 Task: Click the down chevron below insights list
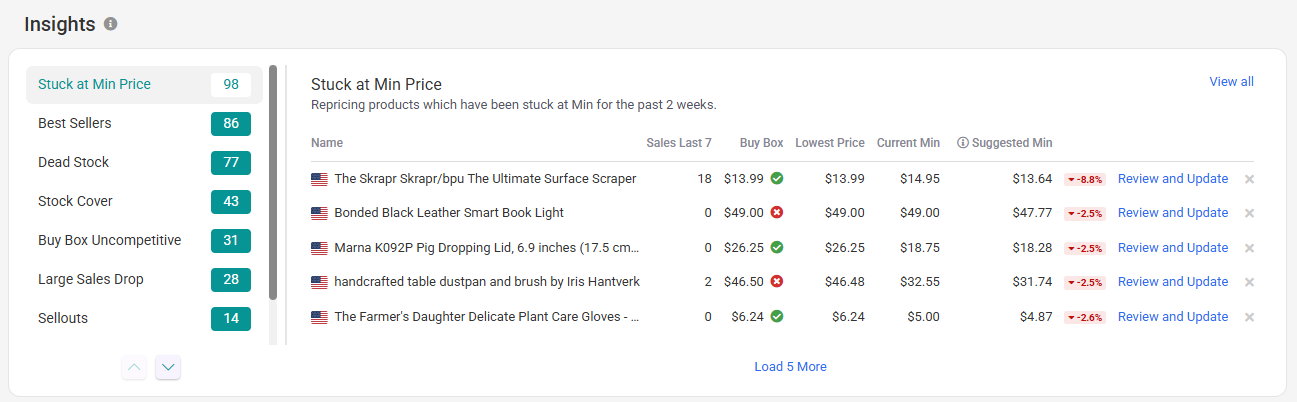pyautogui.click(x=168, y=368)
